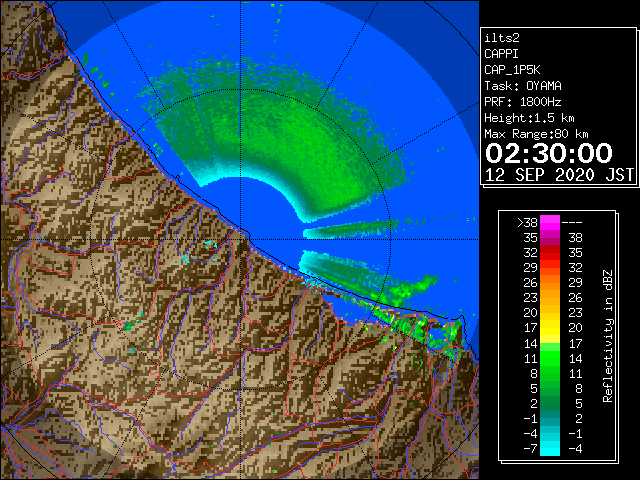Select the "Task: OYAMA" line
The height and width of the screenshot is (480, 640).
(x=523, y=86)
